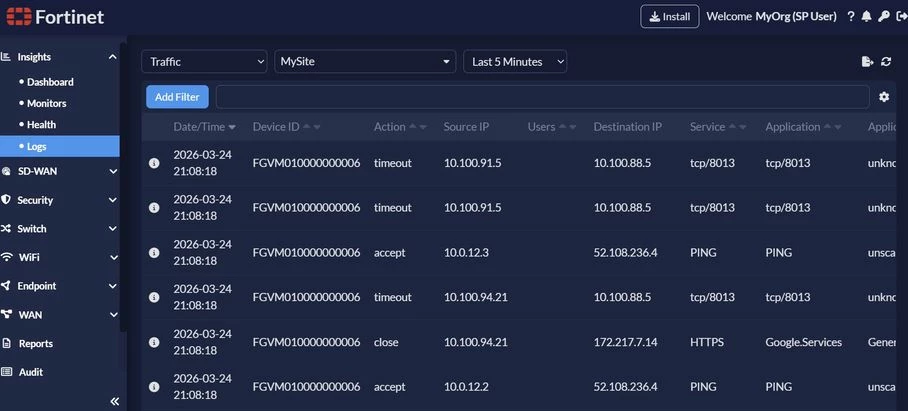This screenshot has width=908, height=411.
Task: Click the WAN network icon
Action: click(6, 314)
